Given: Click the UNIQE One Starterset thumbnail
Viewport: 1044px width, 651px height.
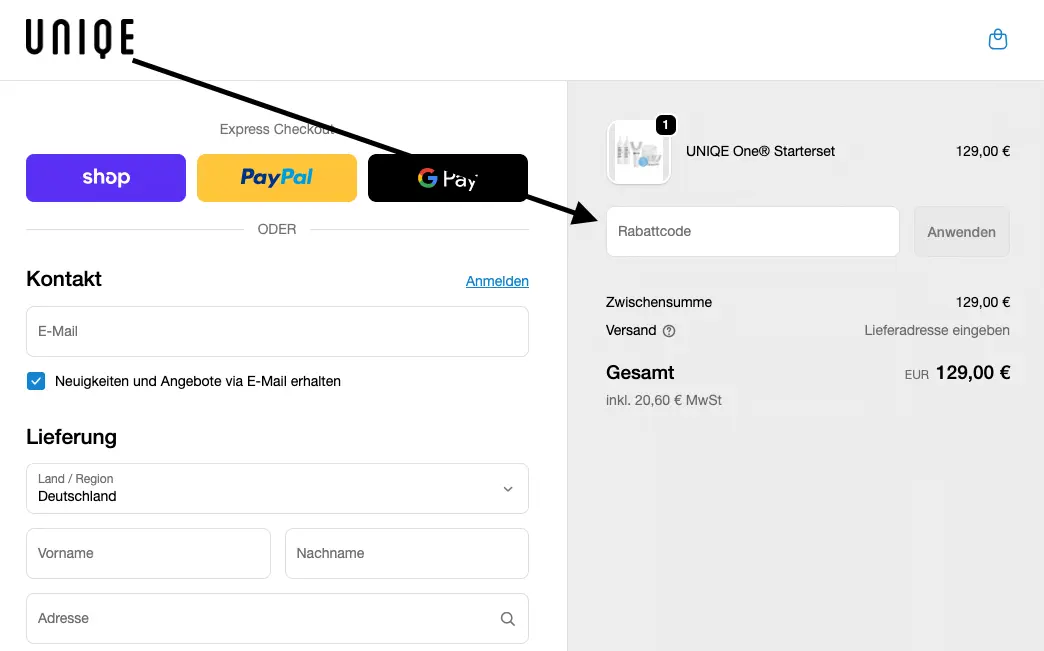Looking at the screenshot, I should coord(638,153).
